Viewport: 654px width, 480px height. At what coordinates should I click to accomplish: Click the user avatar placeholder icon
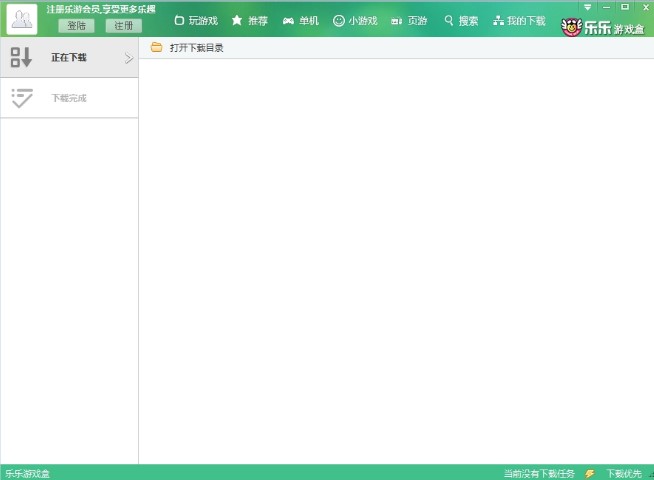[22, 19]
